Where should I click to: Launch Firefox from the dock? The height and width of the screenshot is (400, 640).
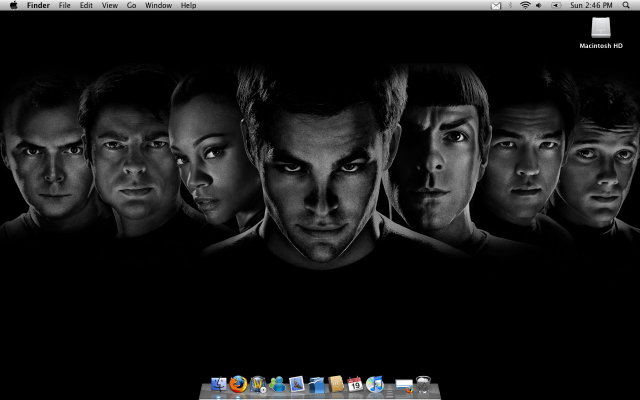[x=238, y=384]
